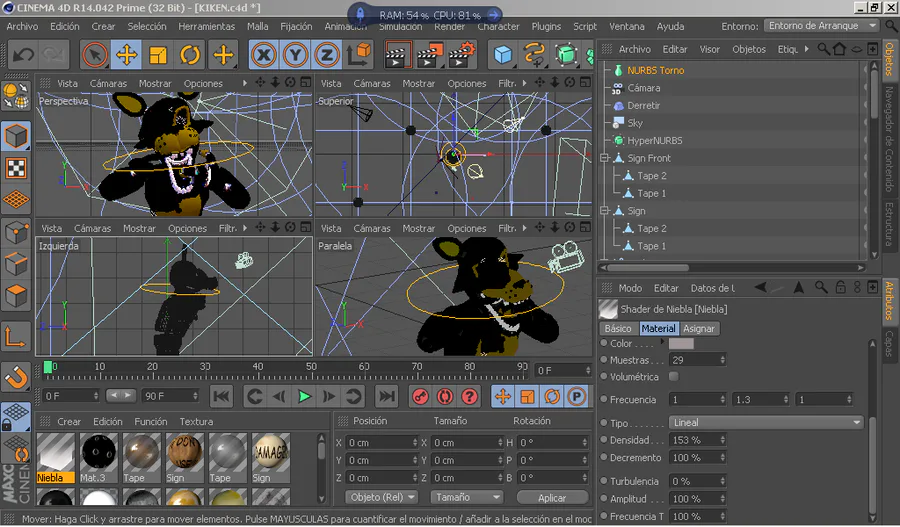Open the Archivo main menu
The height and width of the screenshot is (527, 900).
(22, 26)
